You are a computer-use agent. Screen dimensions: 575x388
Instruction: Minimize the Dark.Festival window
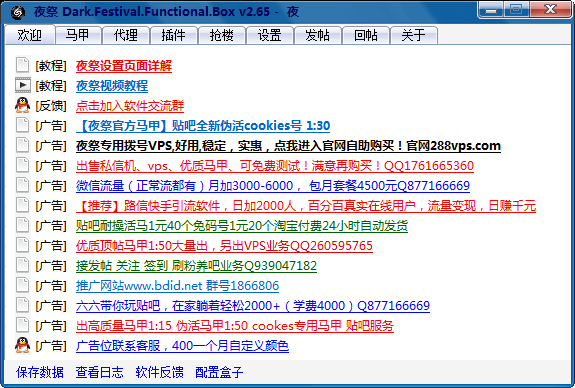coord(491,10)
